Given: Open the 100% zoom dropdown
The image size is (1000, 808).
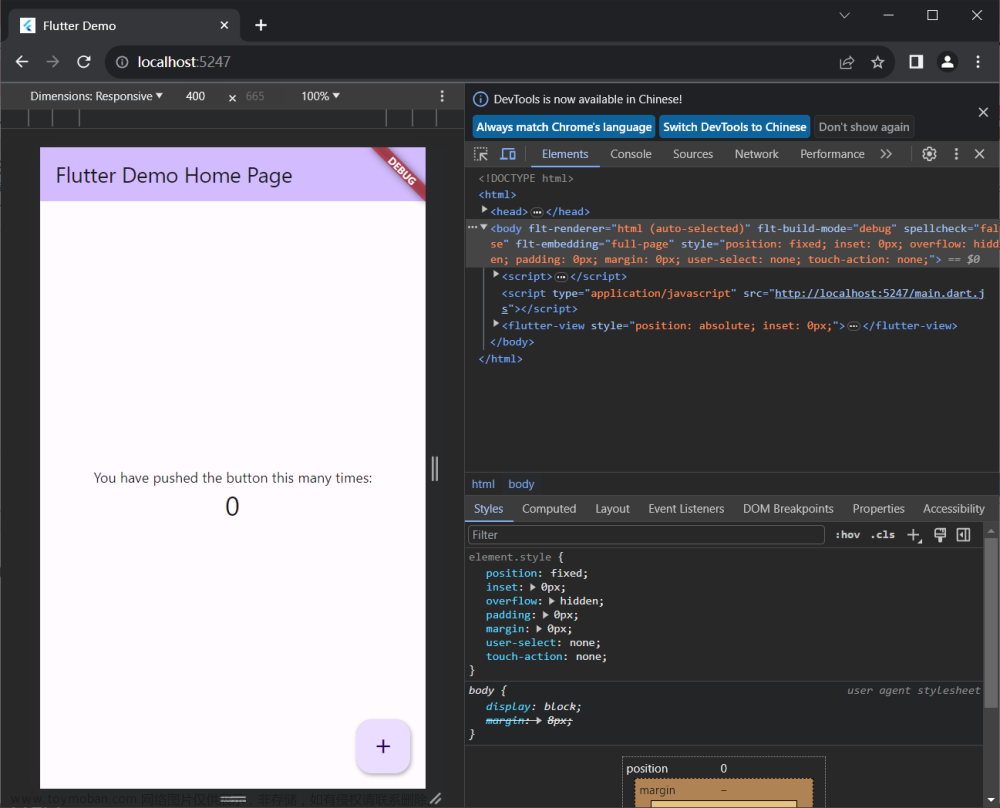Looking at the screenshot, I should tap(320, 96).
